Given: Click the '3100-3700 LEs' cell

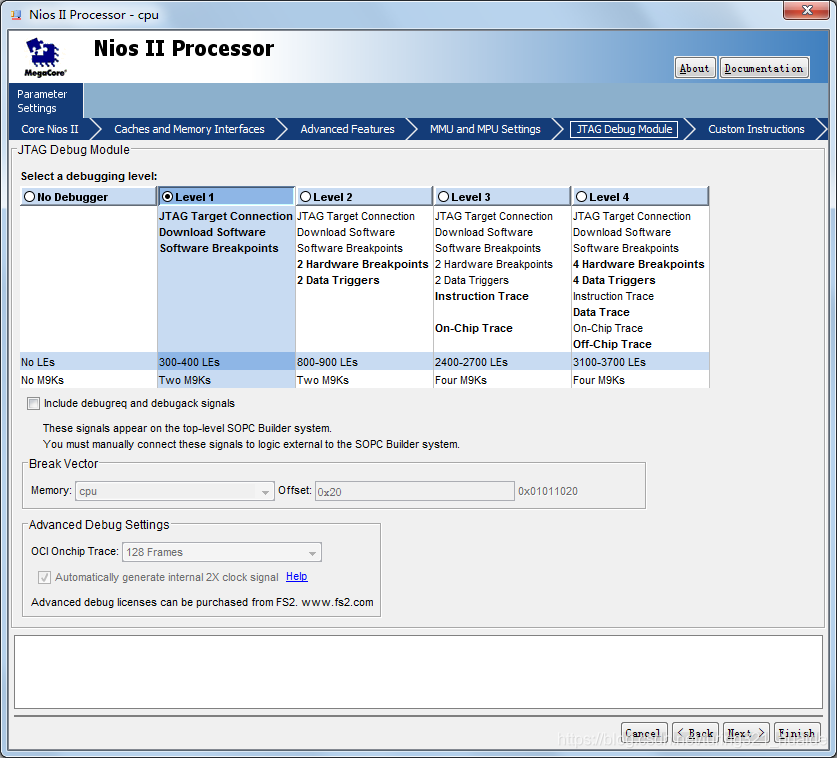Looking at the screenshot, I should pos(640,362).
